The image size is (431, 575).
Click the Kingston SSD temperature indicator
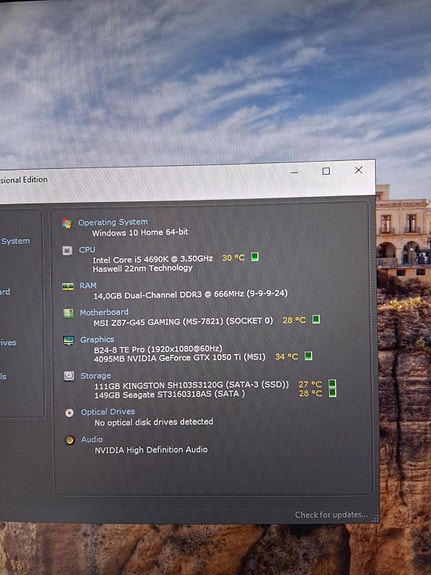pyautogui.click(x=332, y=384)
